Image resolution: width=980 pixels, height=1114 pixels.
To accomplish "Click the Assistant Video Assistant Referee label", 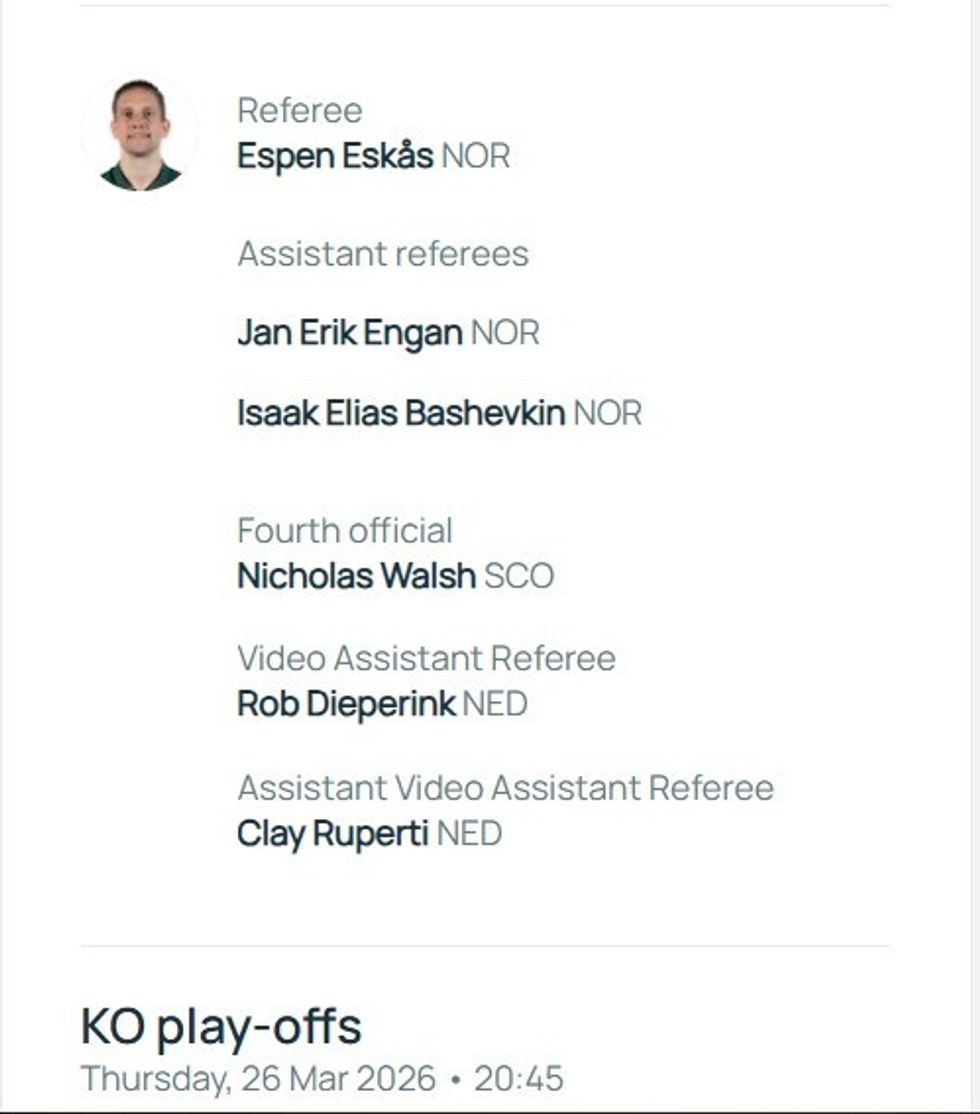I will click(x=505, y=788).
